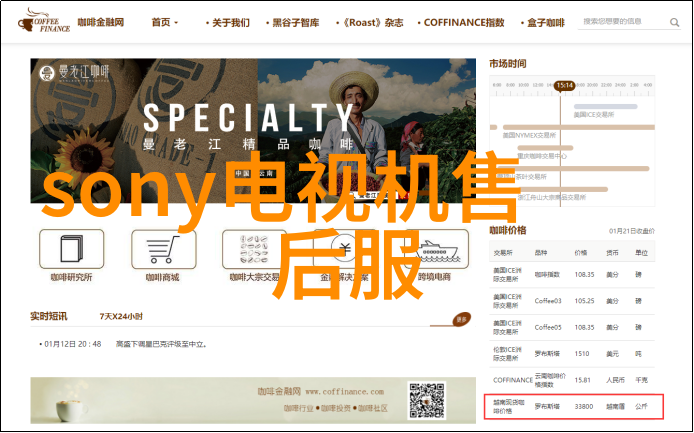
Task: Click the 重庆咖啡交易中心 trading hours bar
Action: tap(545, 148)
